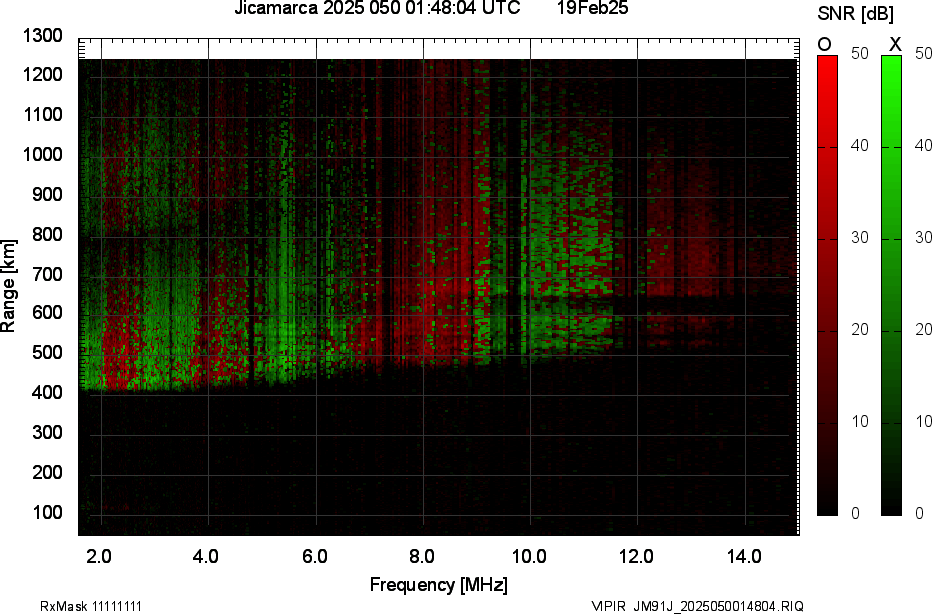Click the O scale value 40
The height and width of the screenshot is (614, 932).
click(x=860, y=146)
